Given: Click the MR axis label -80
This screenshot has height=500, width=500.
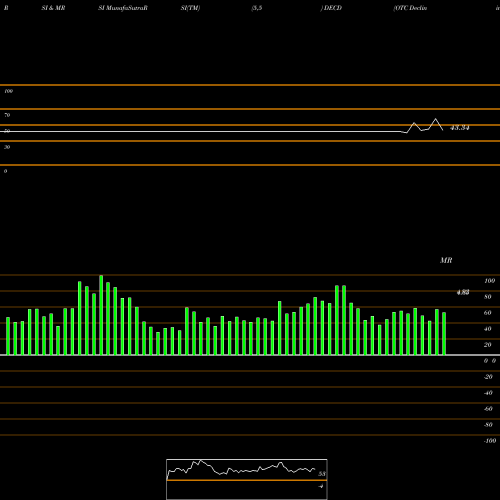Looking at the screenshot, I should 488,425.
